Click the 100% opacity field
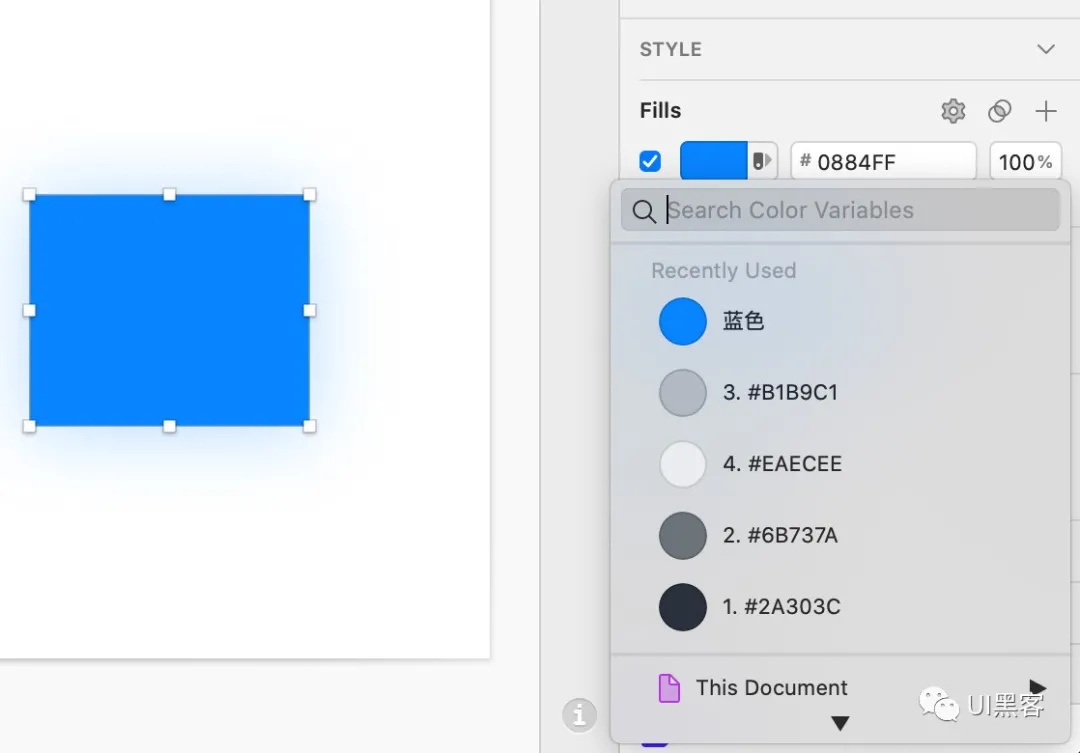1080x753 pixels. click(1025, 162)
